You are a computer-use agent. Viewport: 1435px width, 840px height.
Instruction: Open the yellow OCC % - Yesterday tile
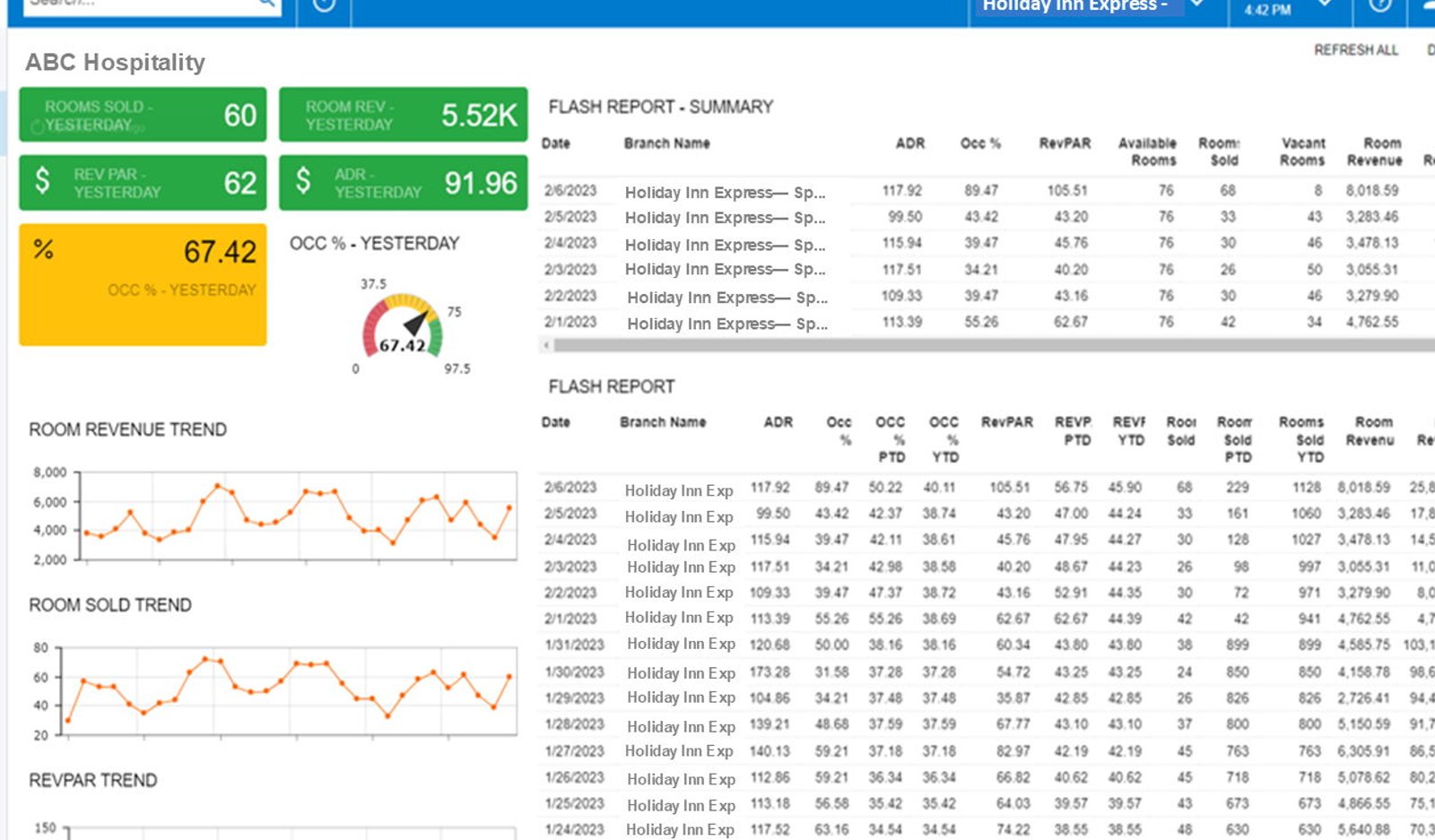point(143,284)
